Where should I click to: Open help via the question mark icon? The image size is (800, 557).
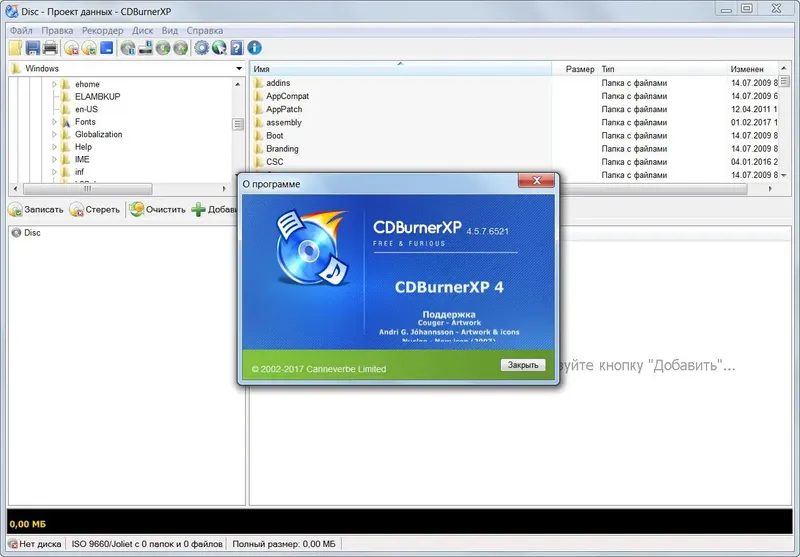[x=237, y=48]
